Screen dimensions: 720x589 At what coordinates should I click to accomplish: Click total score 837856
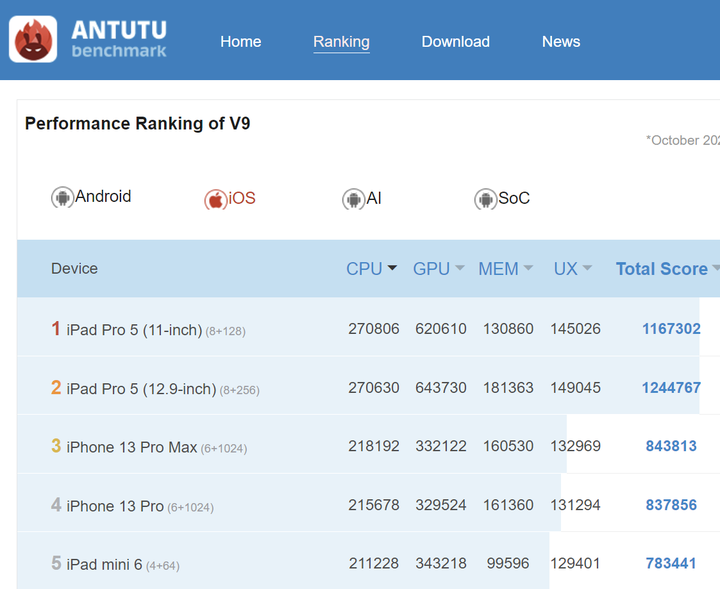(671, 505)
